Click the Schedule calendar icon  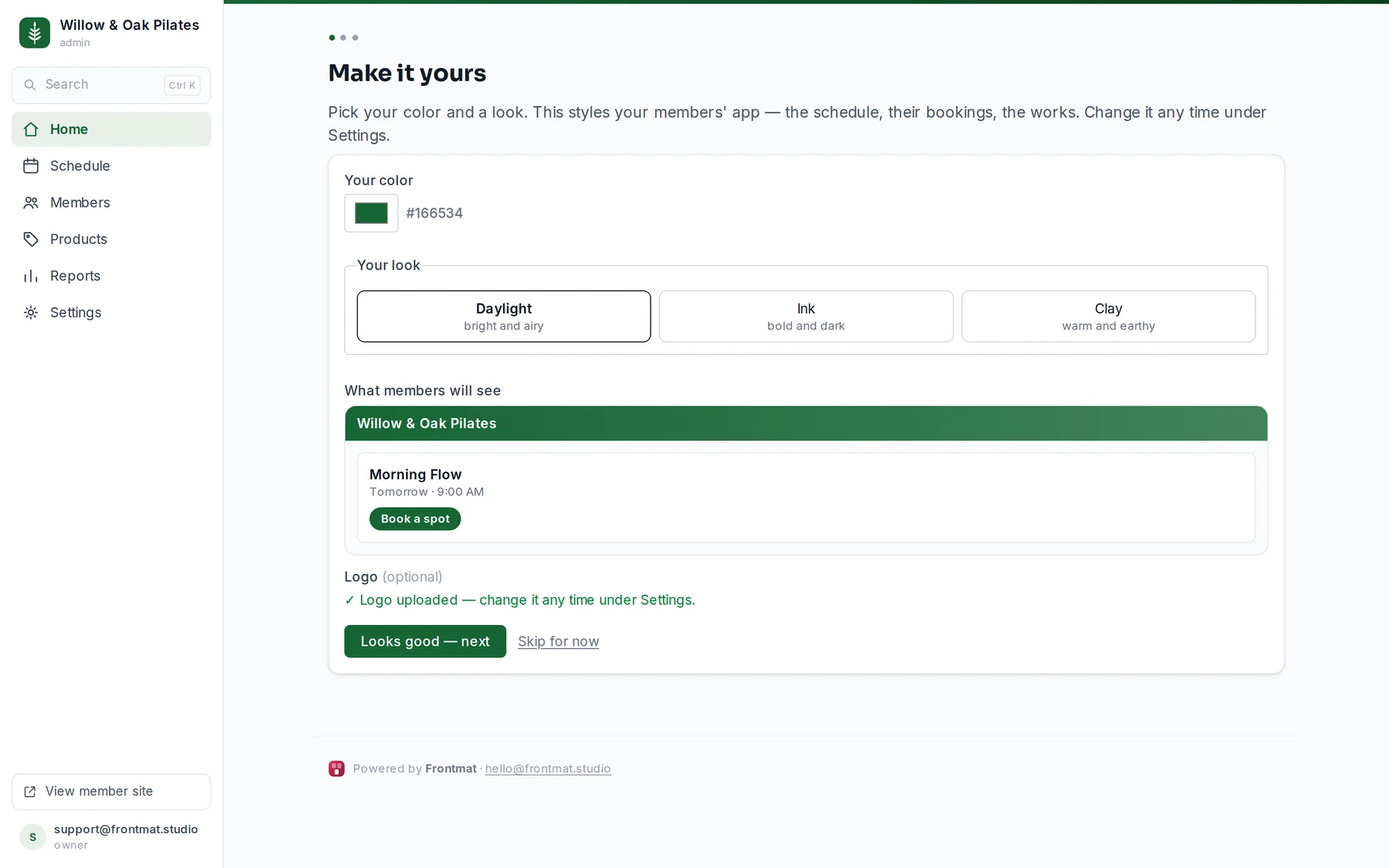[31, 166]
